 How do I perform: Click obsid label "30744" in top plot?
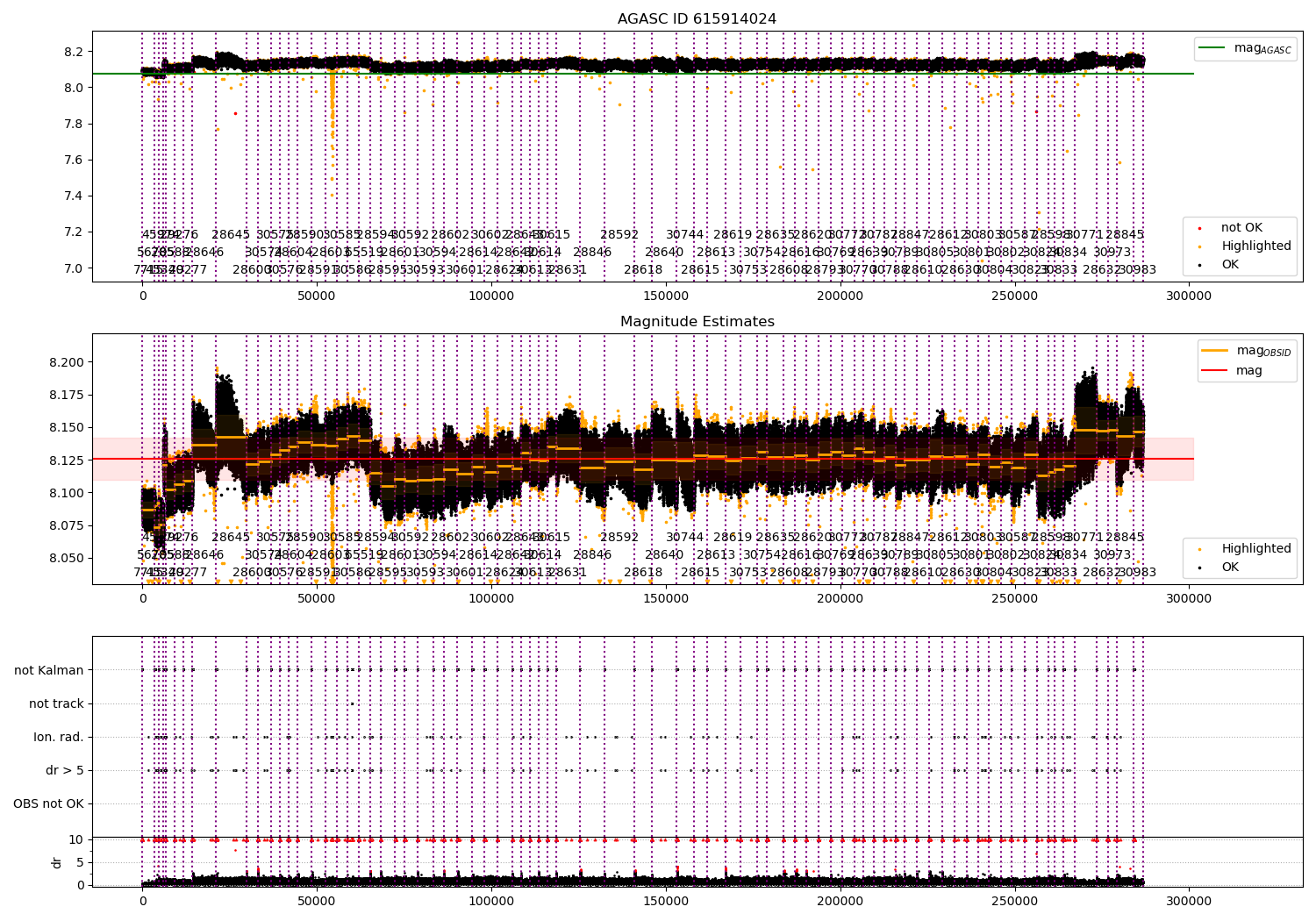tap(684, 235)
